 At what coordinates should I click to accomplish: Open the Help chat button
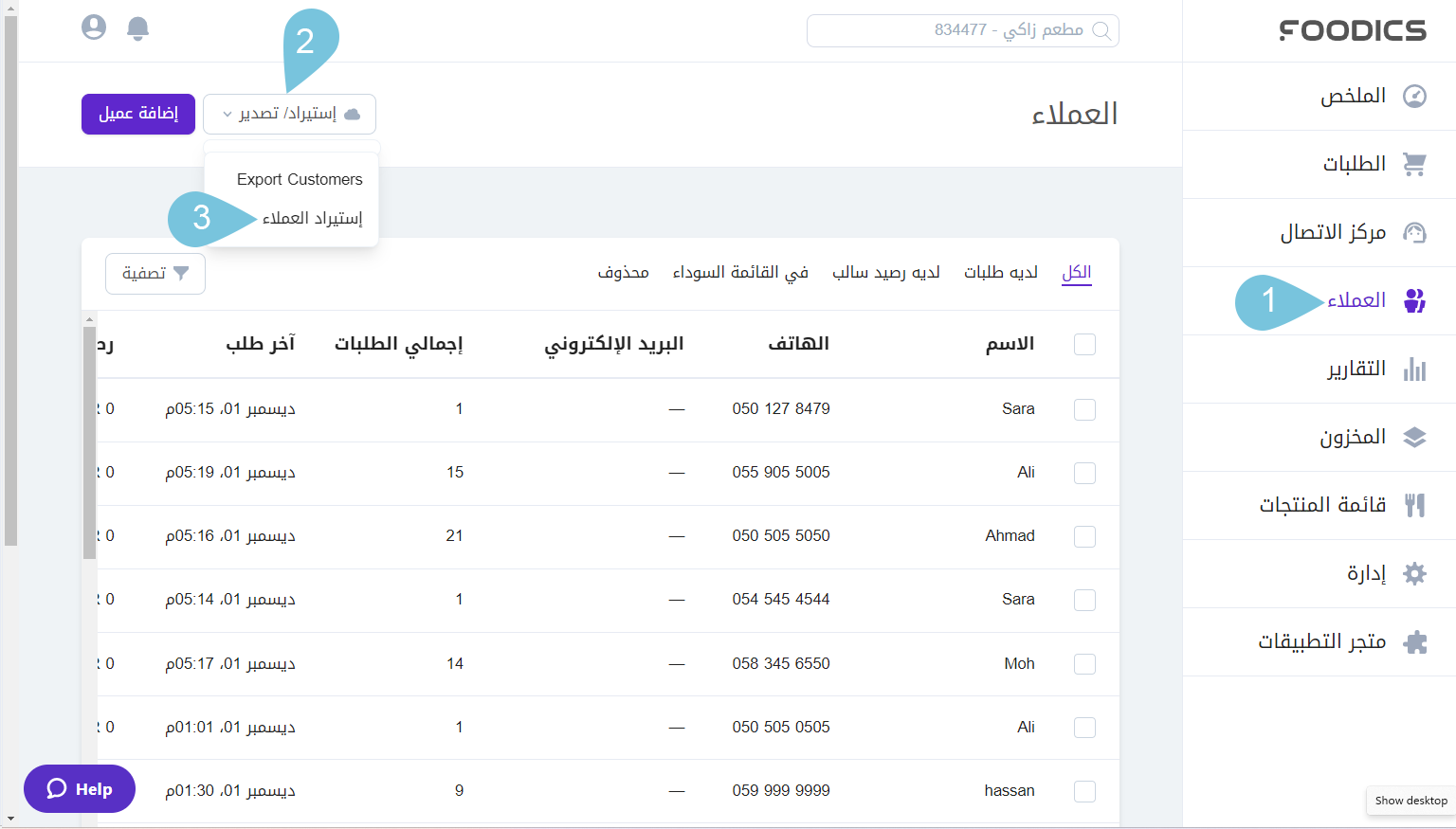[x=79, y=788]
